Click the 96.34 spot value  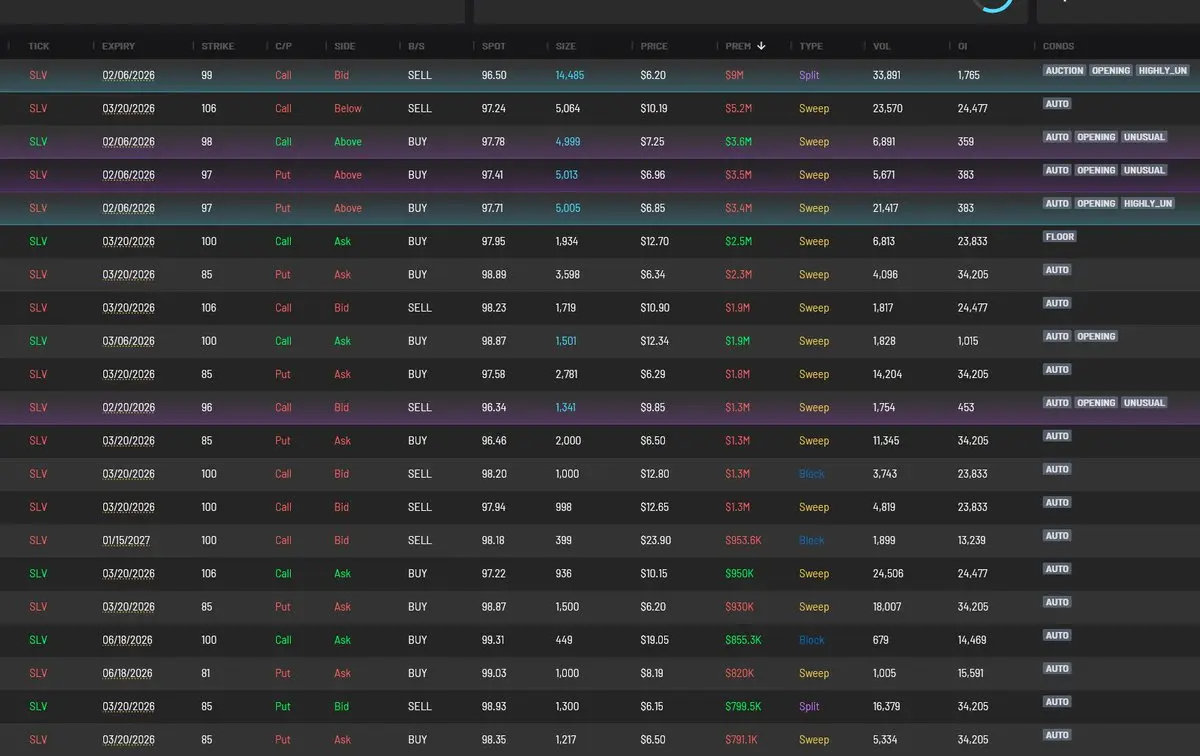[494, 407]
